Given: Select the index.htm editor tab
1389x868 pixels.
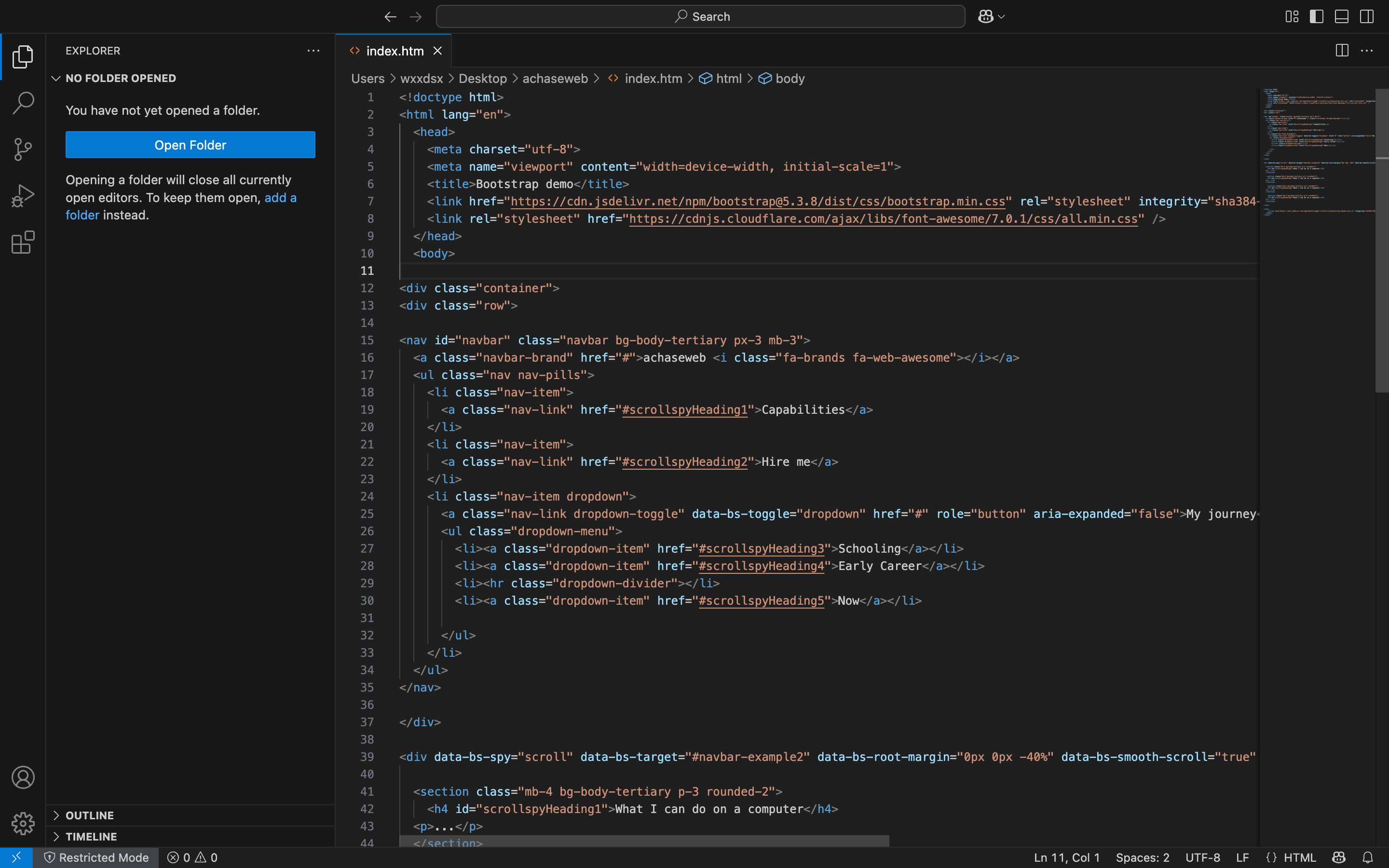Looking at the screenshot, I should coord(395,51).
